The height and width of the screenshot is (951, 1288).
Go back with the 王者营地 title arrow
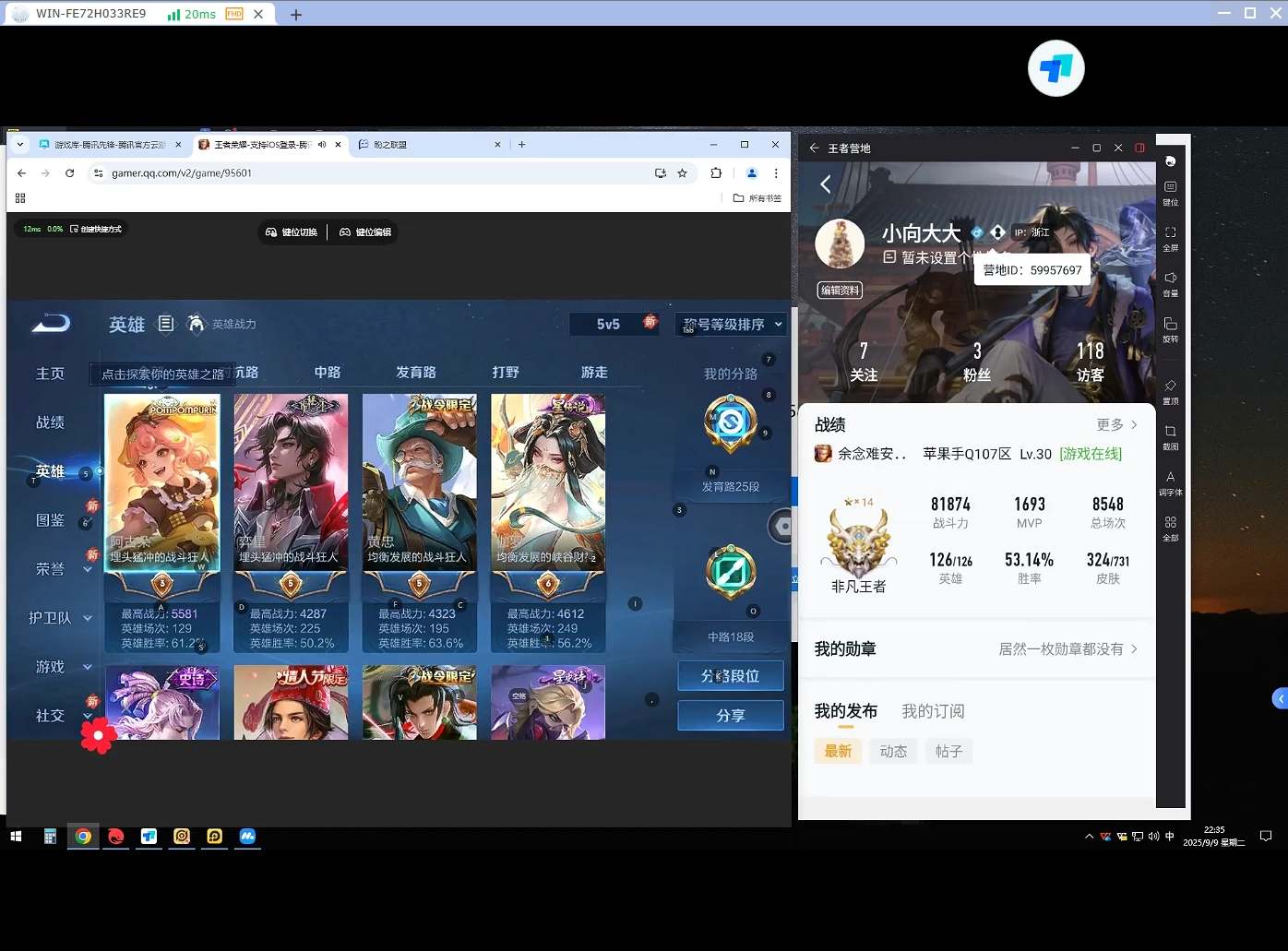coord(814,148)
